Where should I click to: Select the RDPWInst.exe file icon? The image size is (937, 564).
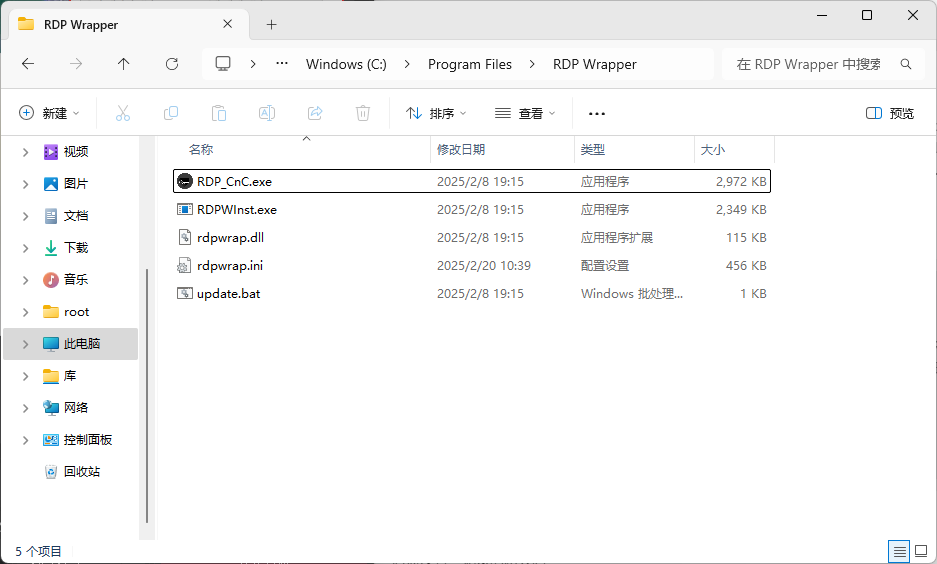pyautogui.click(x=185, y=209)
